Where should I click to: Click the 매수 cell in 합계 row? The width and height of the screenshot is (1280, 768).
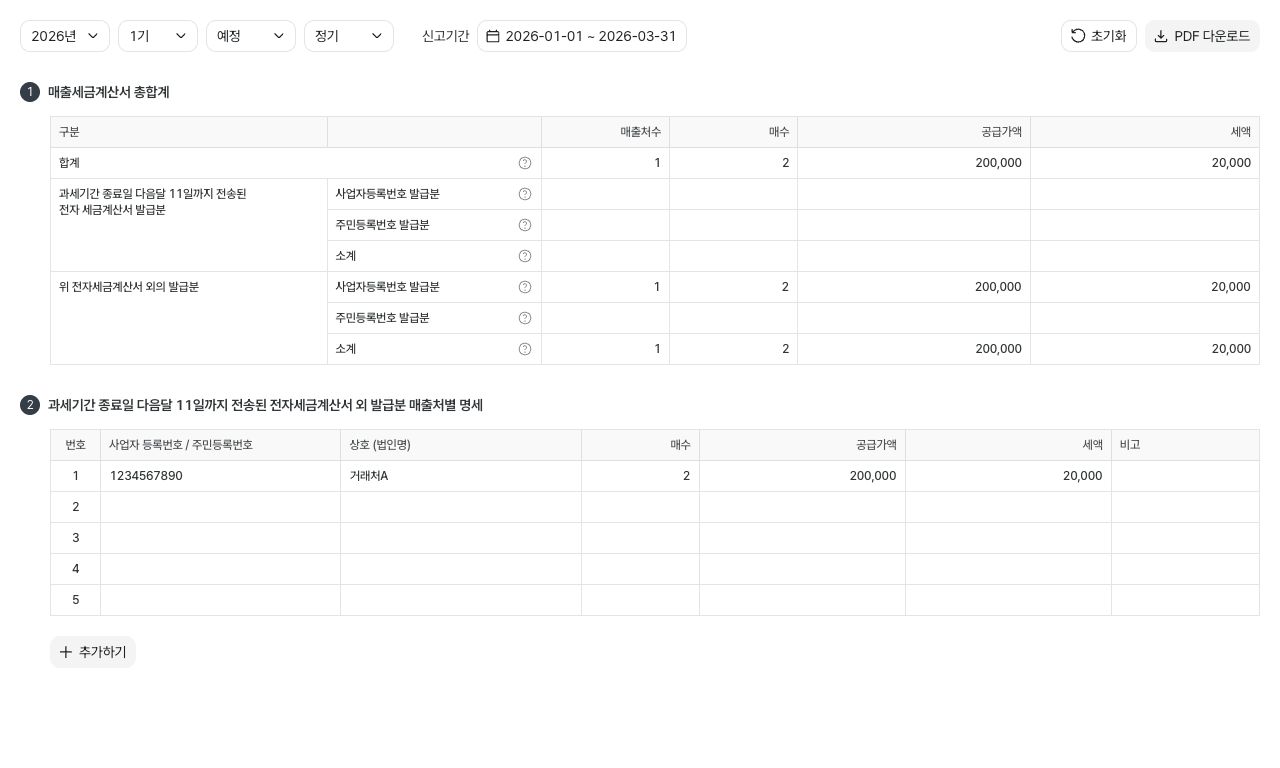pyautogui.click(x=734, y=163)
